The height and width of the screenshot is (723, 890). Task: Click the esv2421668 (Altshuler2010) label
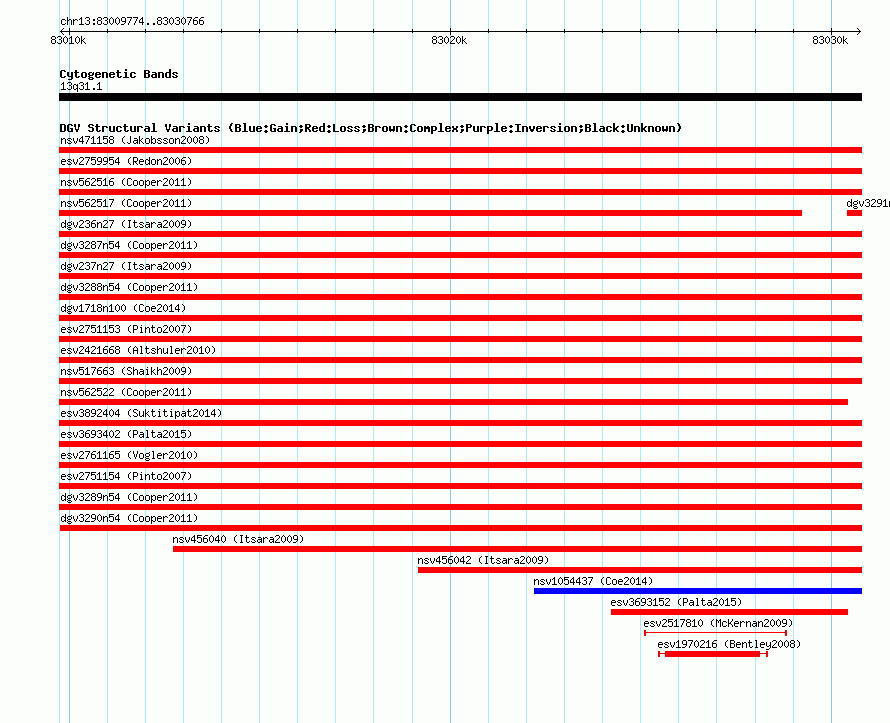point(138,350)
